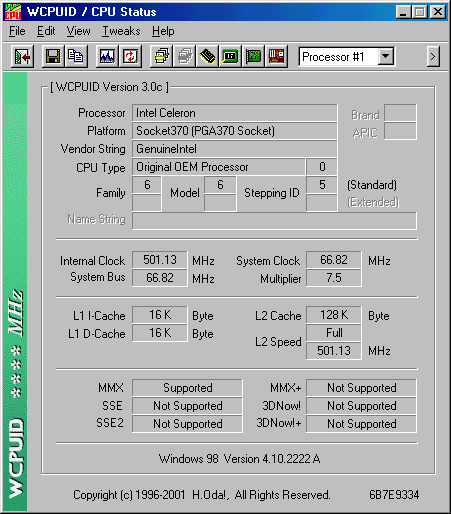The image size is (451, 514).
Task: Open the Help menu
Action: pyautogui.click(x=163, y=31)
